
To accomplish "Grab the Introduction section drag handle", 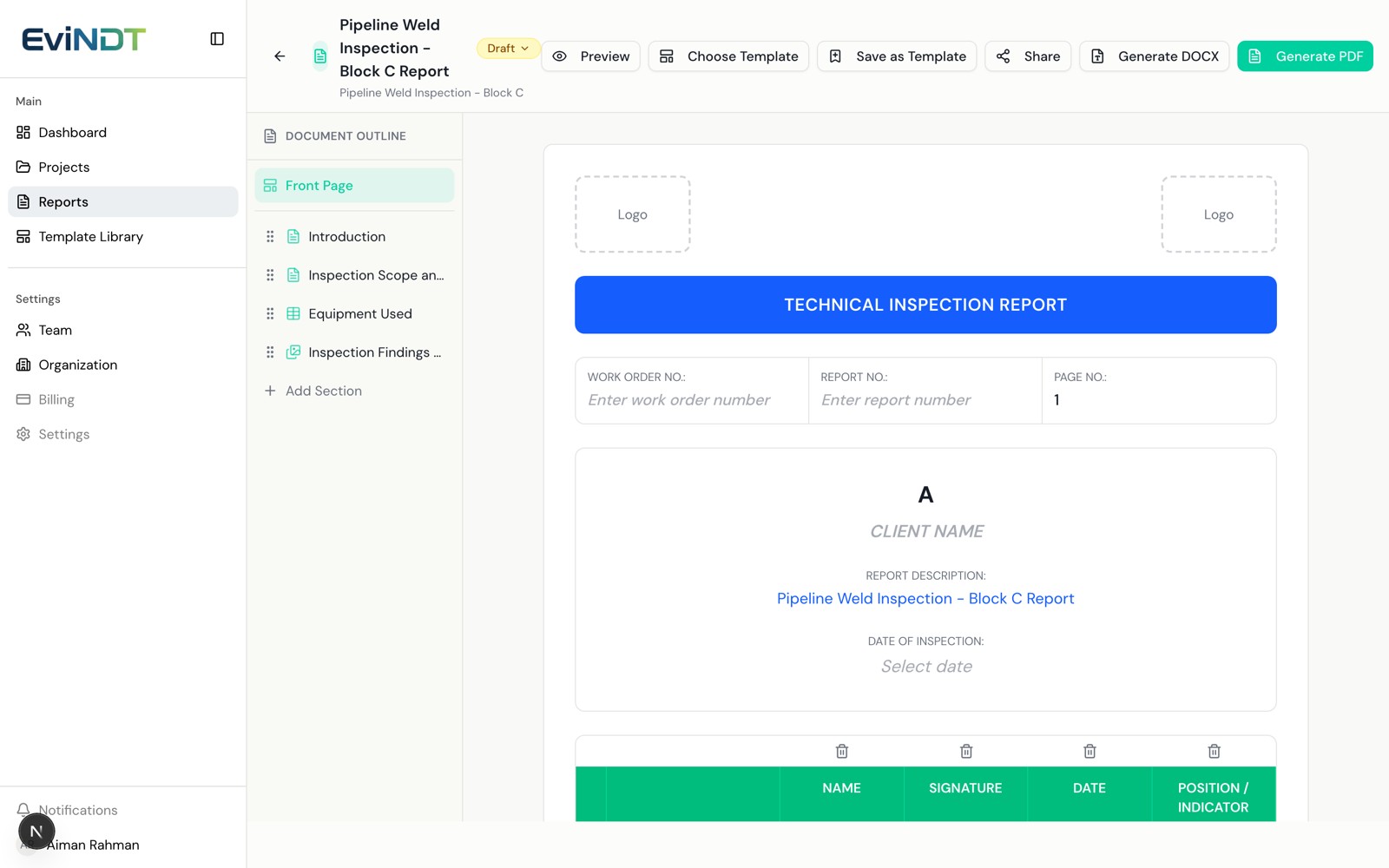I will (x=270, y=236).
